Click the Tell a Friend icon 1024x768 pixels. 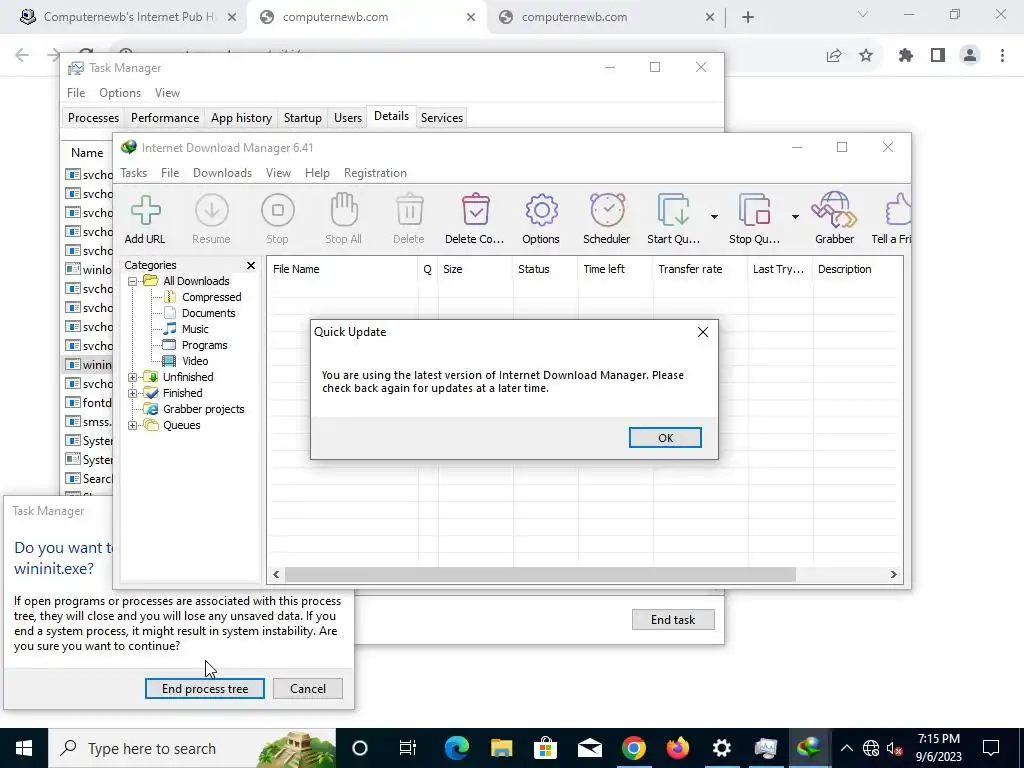point(892,220)
